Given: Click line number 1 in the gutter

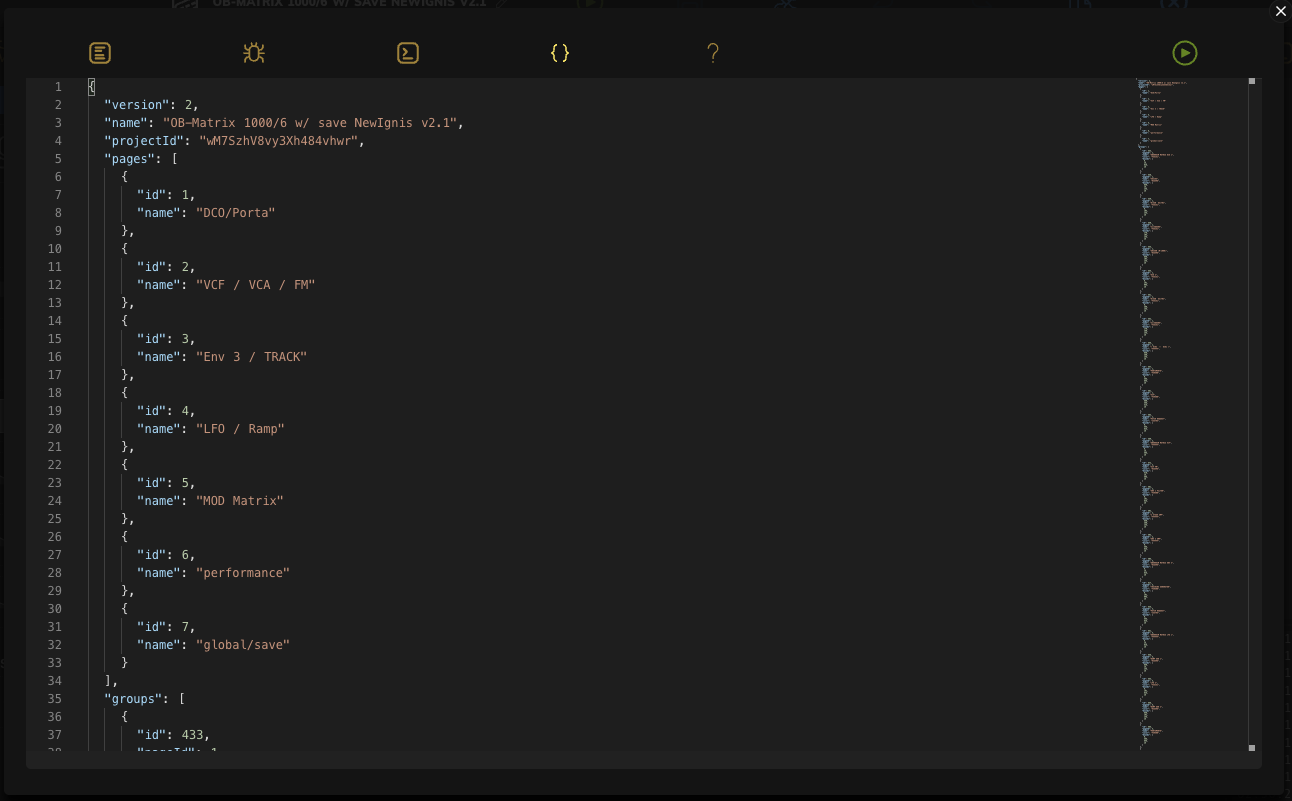Looking at the screenshot, I should (58, 87).
